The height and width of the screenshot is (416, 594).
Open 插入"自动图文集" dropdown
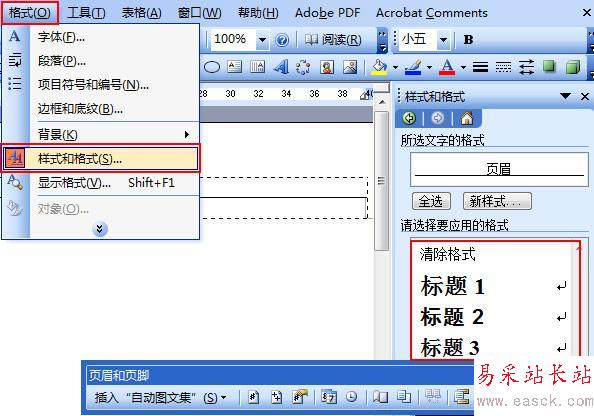point(161,397)
